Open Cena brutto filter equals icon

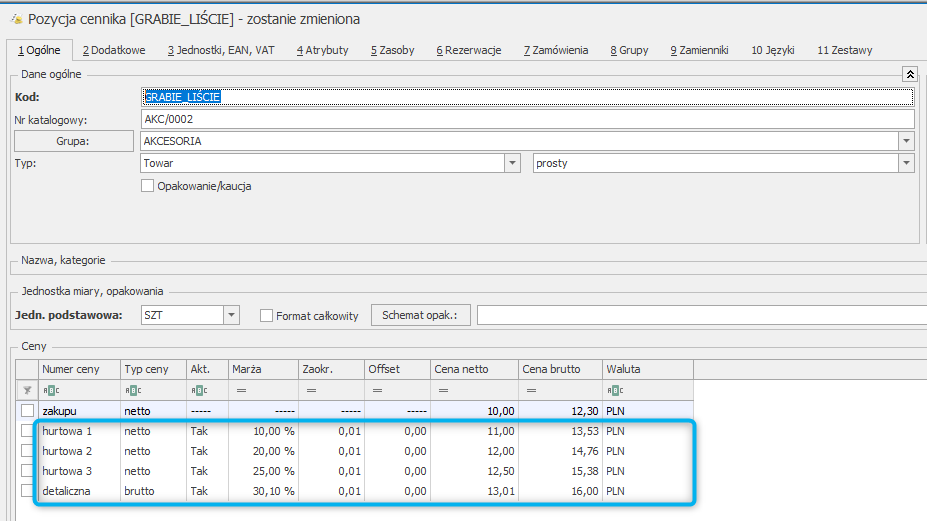(x=531, y=390)
